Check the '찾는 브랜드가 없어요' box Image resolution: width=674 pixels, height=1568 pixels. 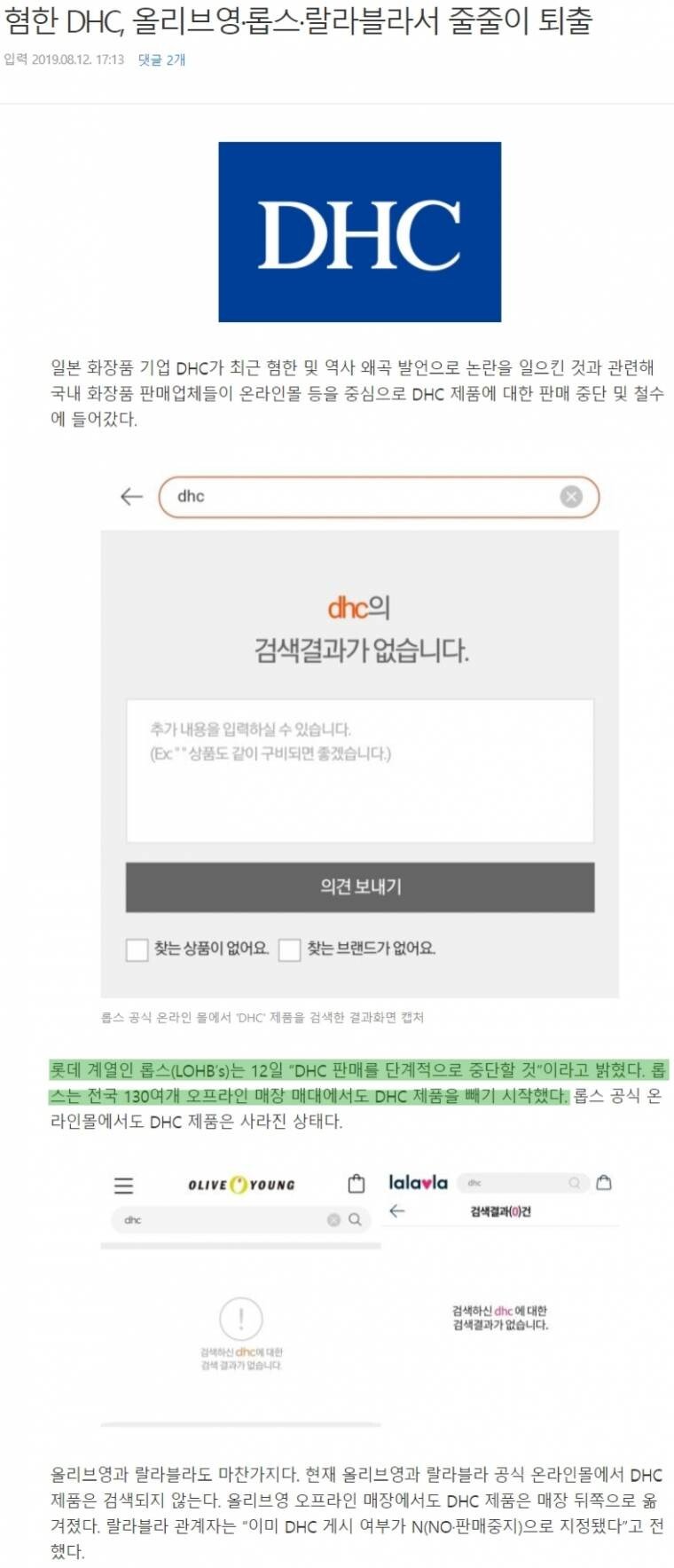pyautogui.click(x=289, y=949)
